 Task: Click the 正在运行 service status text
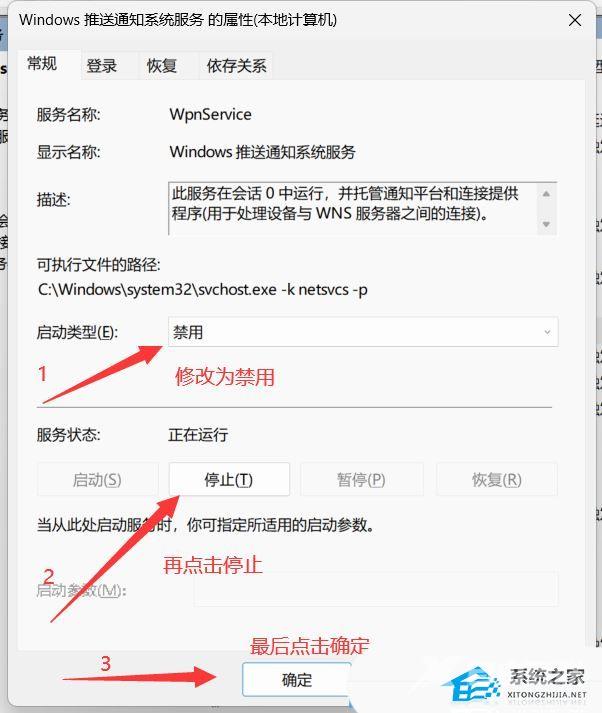[x=198, y=435]
